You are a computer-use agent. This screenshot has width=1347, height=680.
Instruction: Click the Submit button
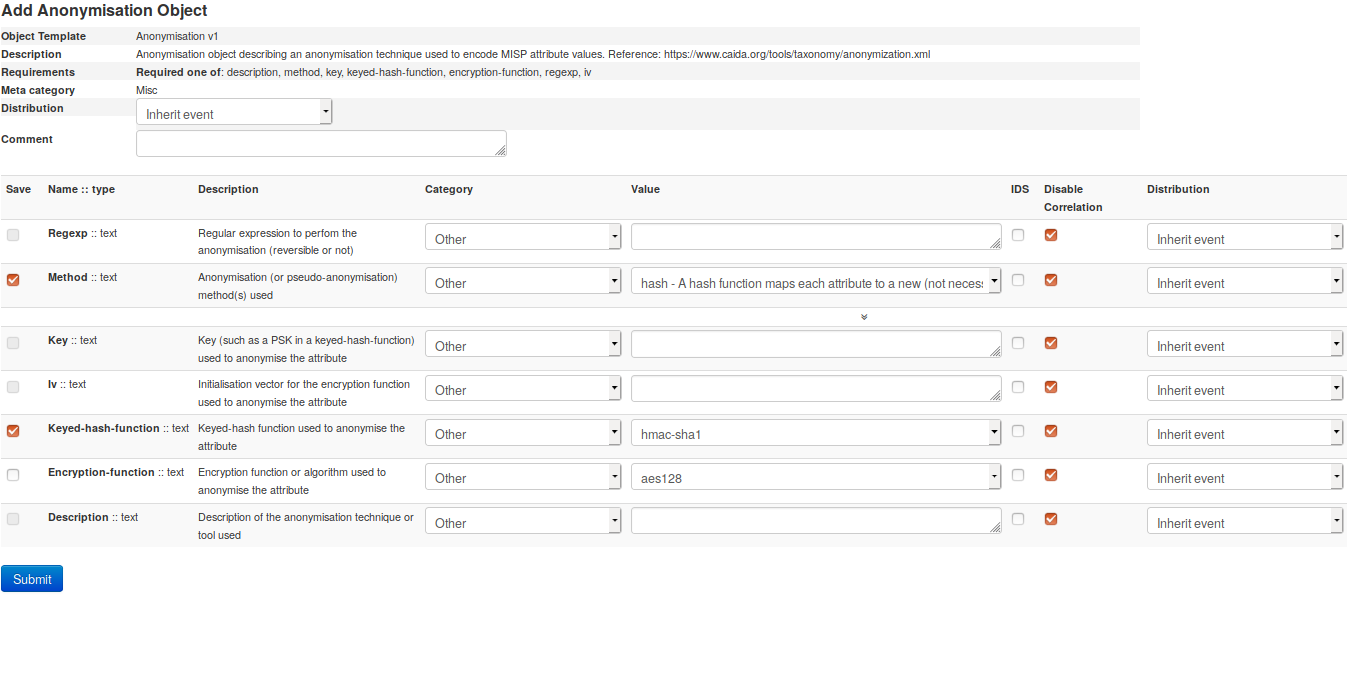pos(32,579)
